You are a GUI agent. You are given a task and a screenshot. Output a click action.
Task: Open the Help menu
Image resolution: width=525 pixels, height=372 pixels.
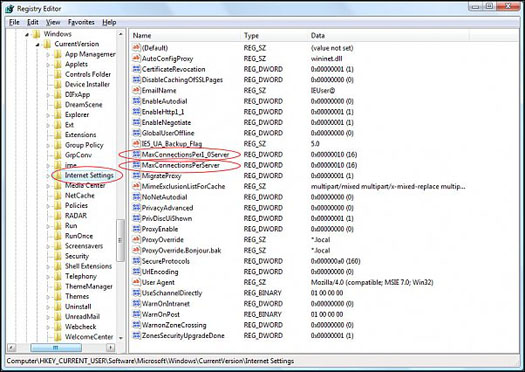pos(109,22)
